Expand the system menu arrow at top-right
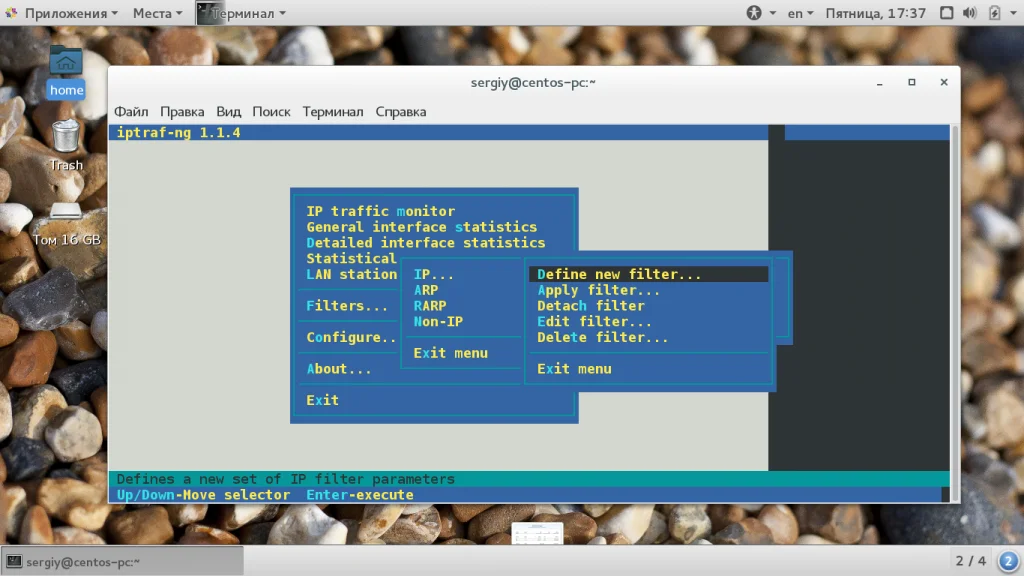Image resolution: width=1024 pixels, height=576 pixels. point(1014,13)
